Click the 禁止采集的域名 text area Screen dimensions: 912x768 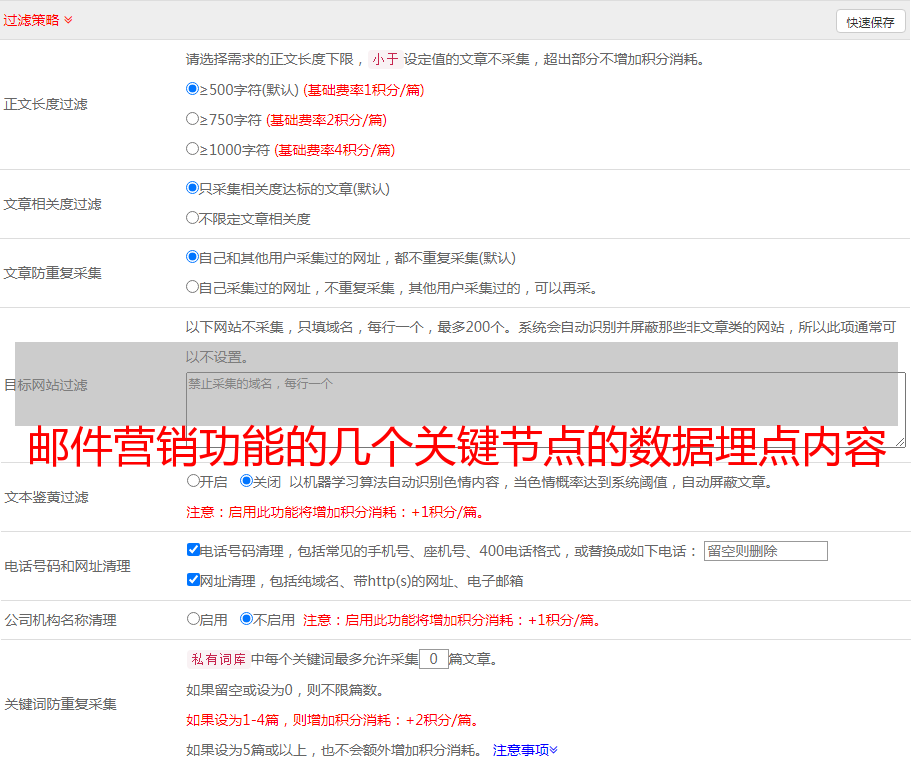(x=545, y=409)
